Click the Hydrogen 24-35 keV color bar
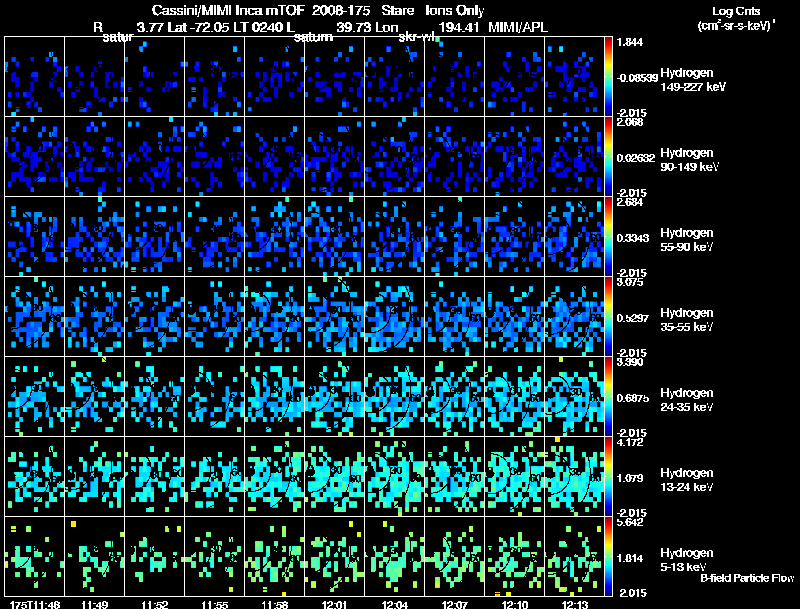 tap(608, 397)
